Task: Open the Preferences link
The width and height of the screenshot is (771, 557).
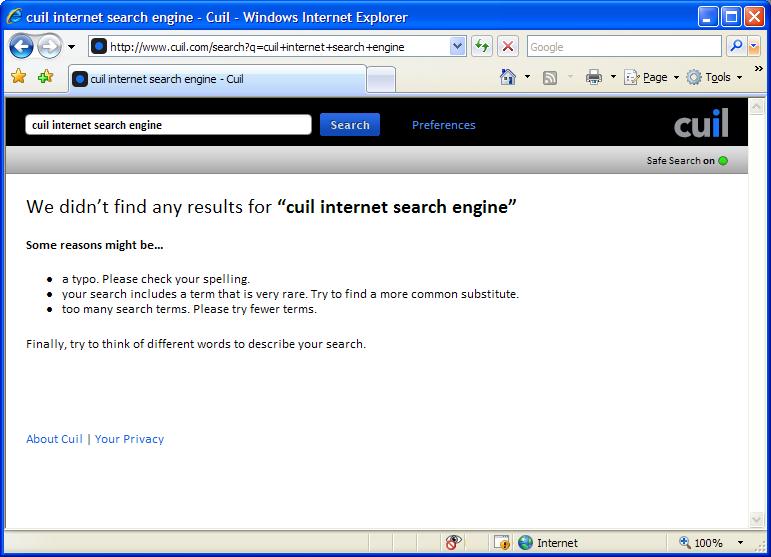Action: click(x=444, y=125)
